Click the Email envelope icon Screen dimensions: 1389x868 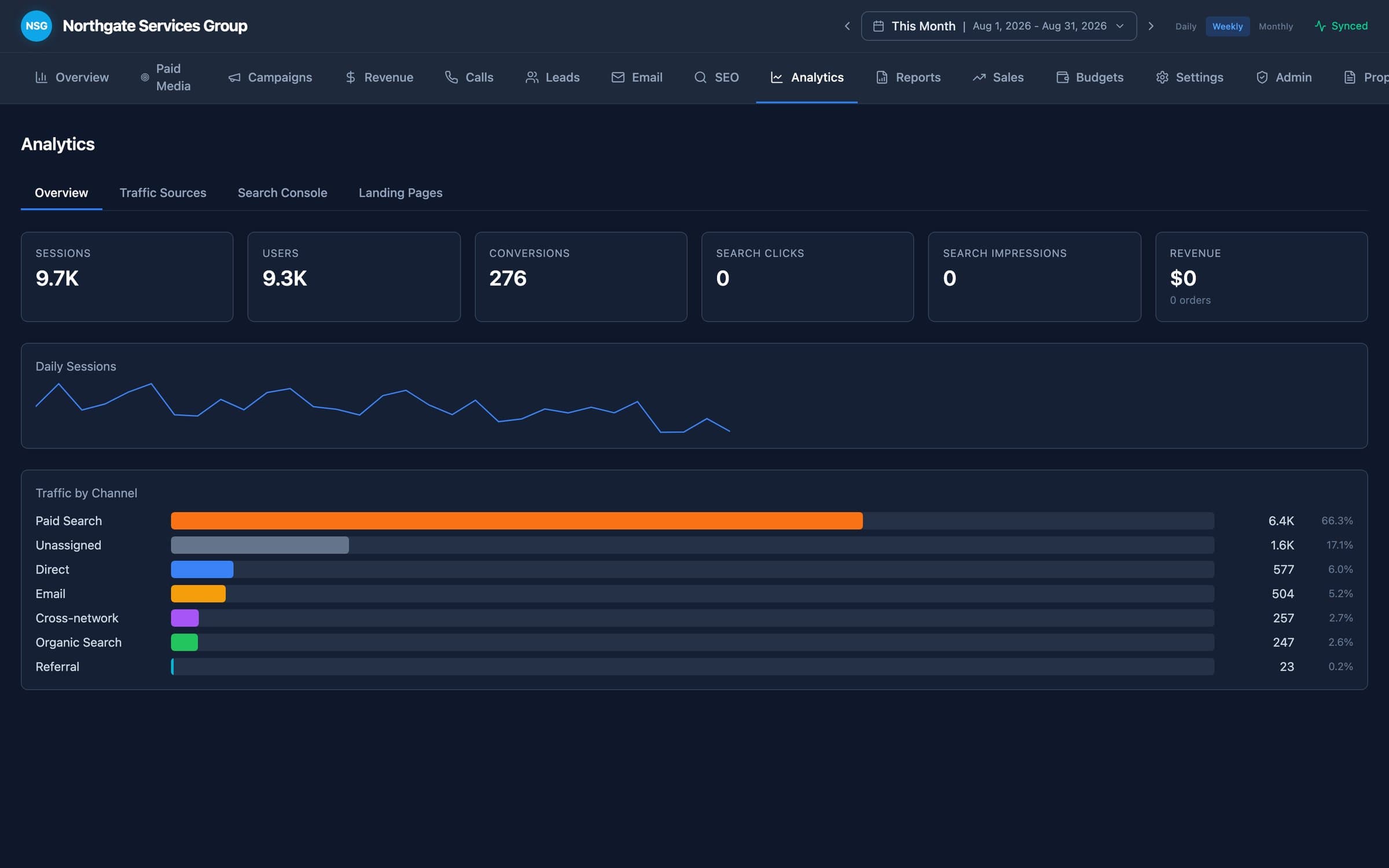[x=618, y=77]
